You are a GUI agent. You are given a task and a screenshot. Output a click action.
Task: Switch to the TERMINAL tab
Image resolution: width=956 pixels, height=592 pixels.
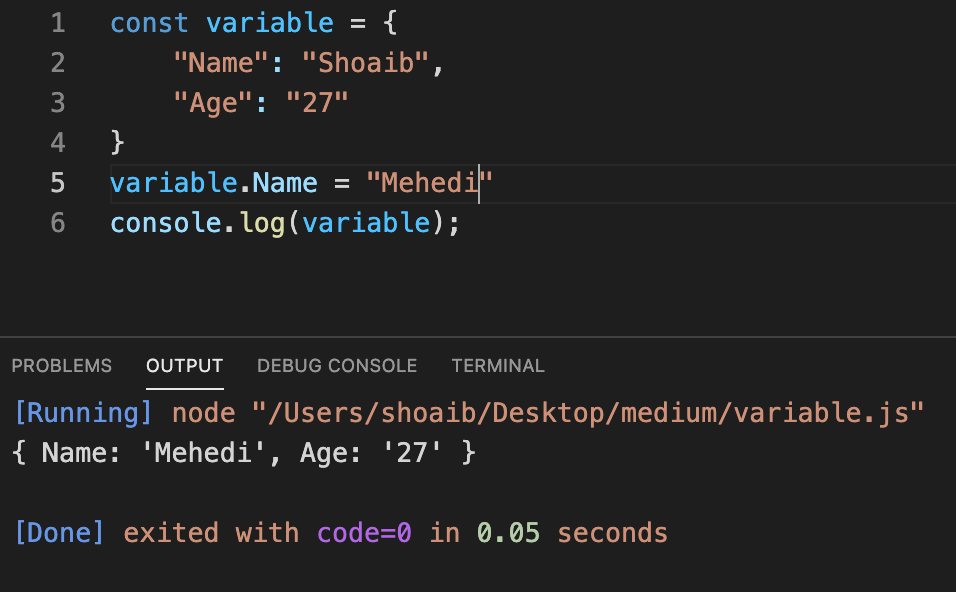(497, 366)
